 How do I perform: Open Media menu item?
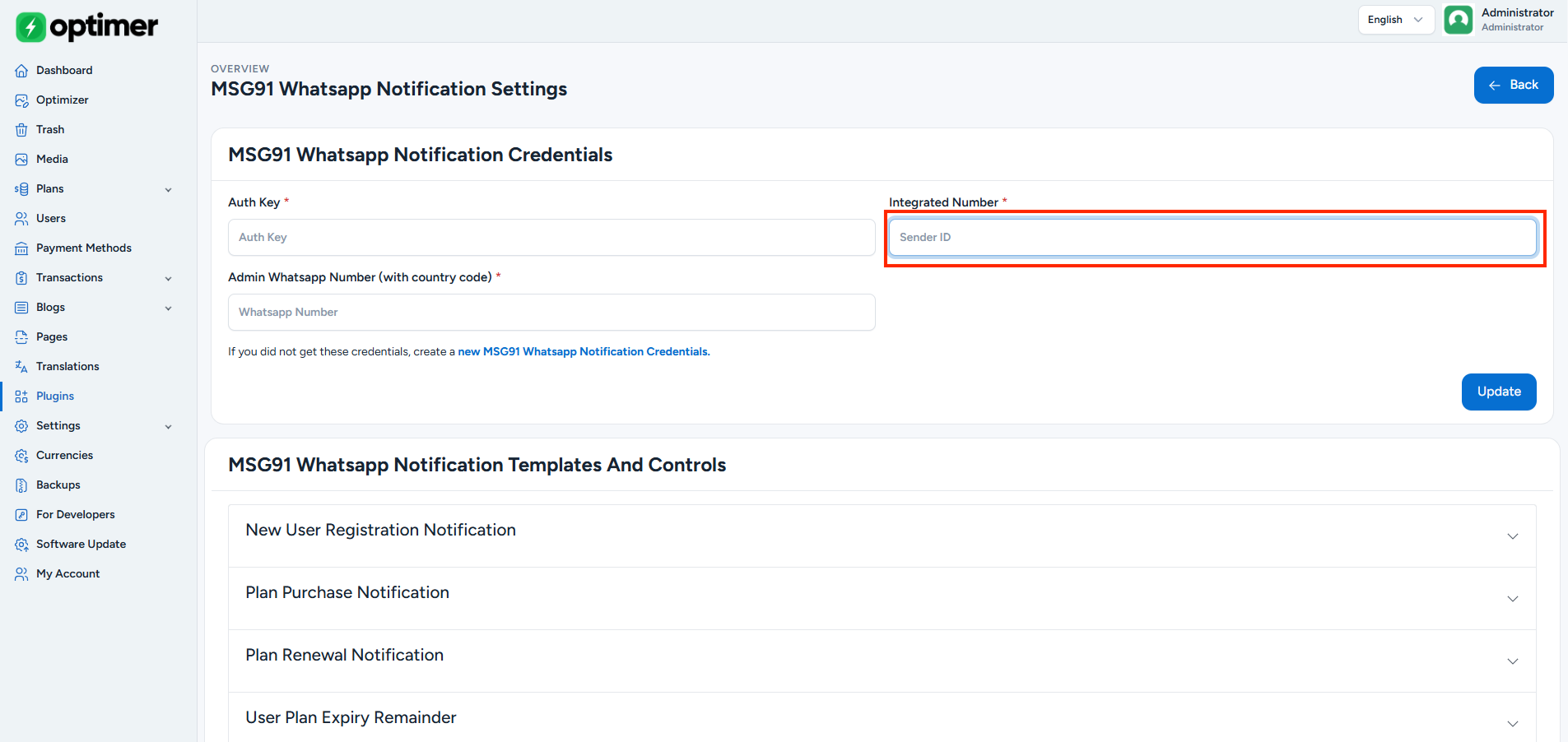tap(52, 160)
